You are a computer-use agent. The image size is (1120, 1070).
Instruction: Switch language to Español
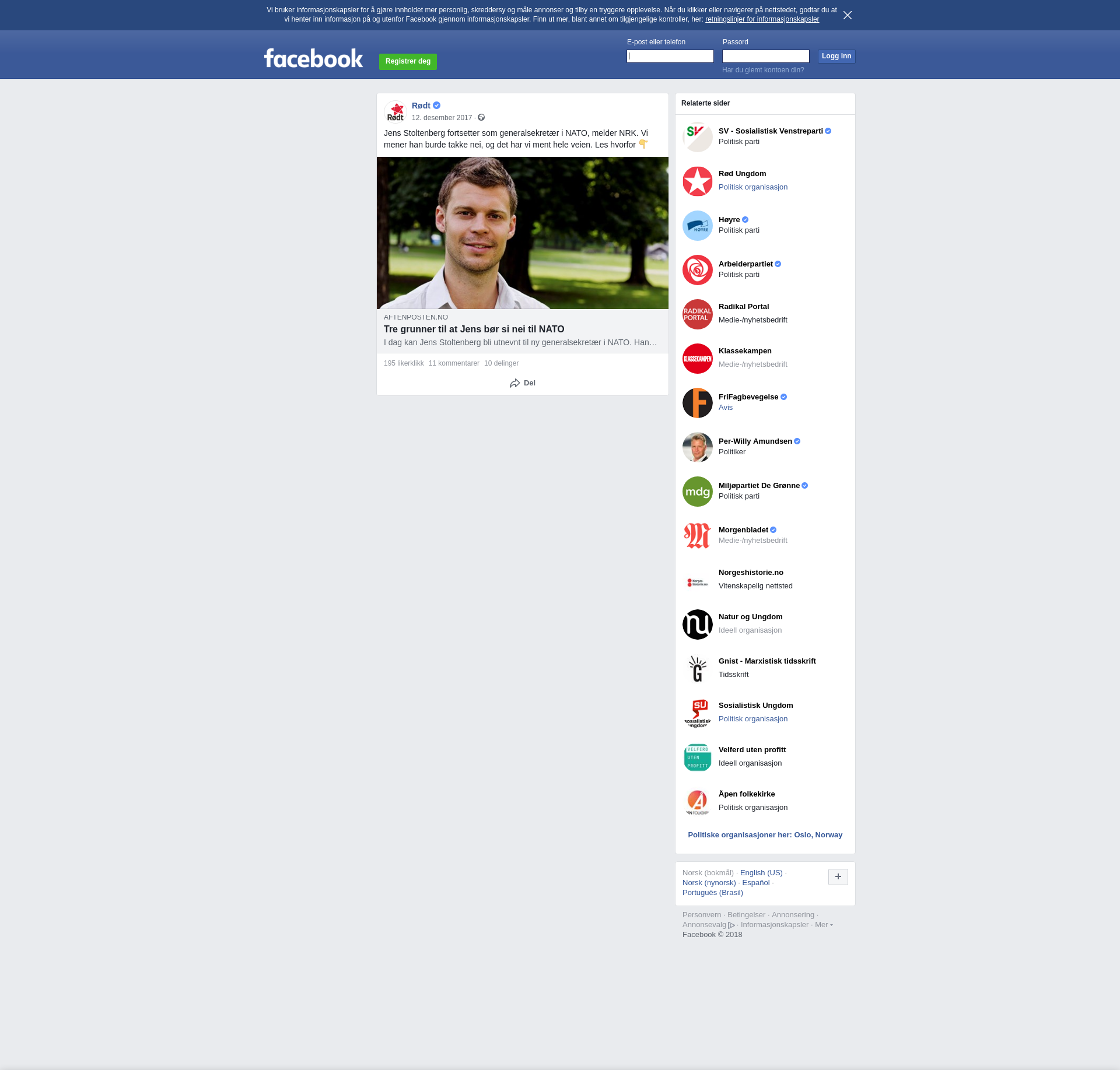[756, 883]
